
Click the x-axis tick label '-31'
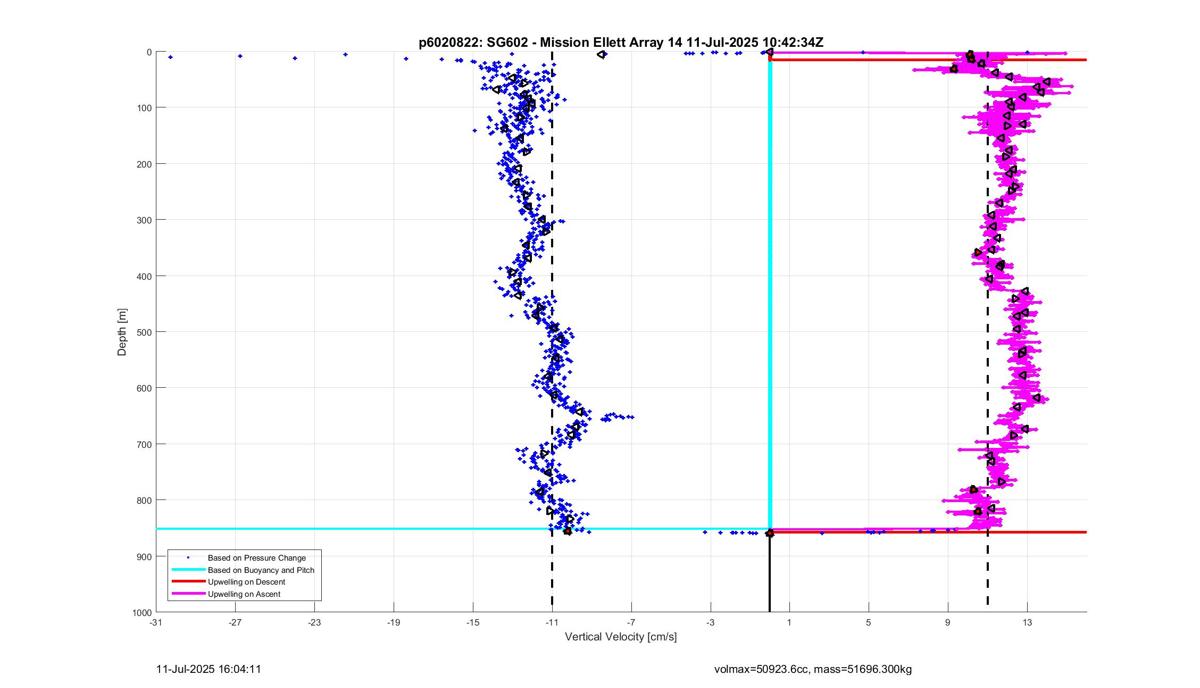[155, 622]
